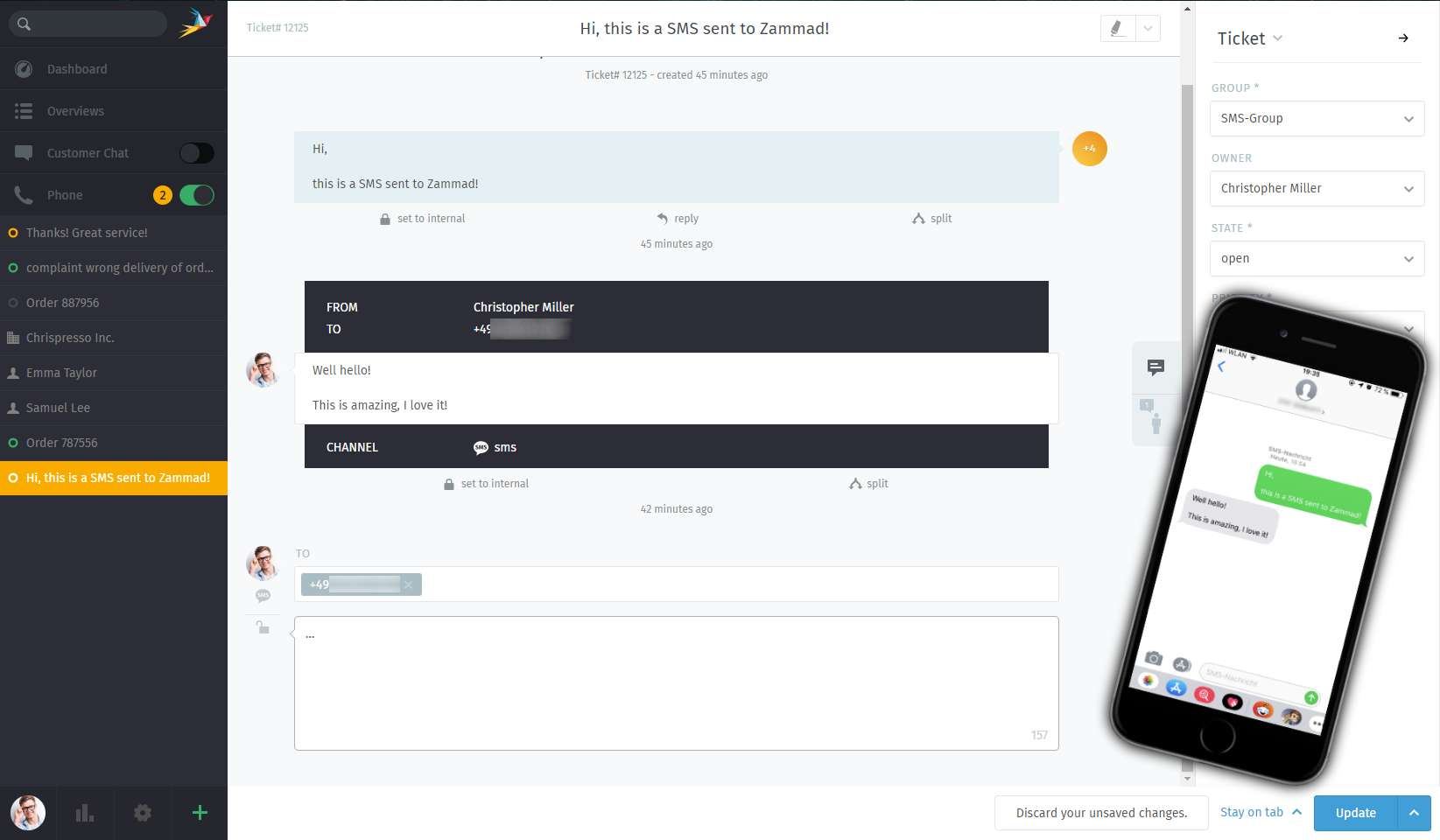
Task: Click the search magnifier icon
Action: click(x=24, y=24)
